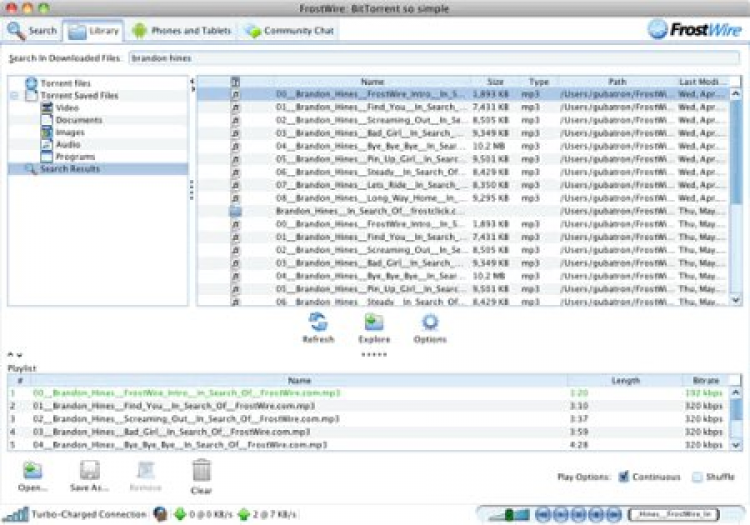Sort library table by Name column

coord(372,82)
